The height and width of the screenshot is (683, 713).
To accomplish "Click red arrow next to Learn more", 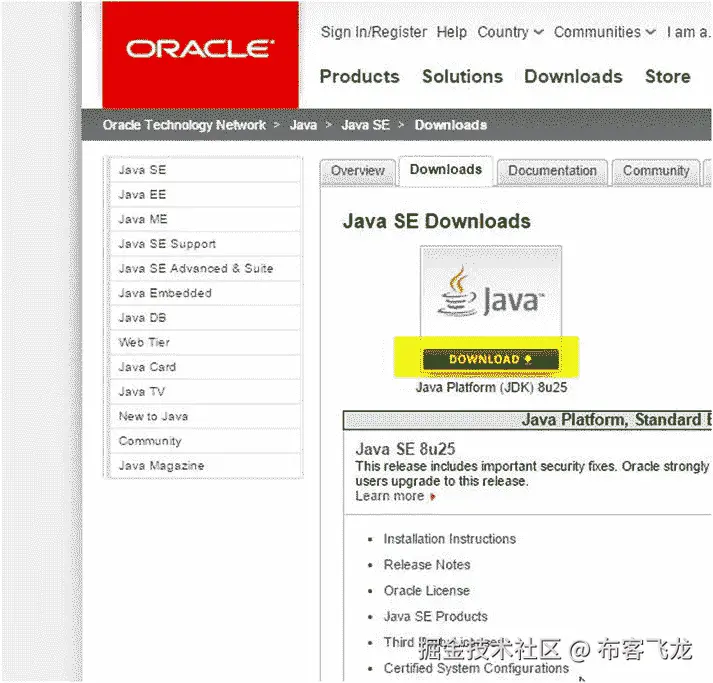I will coord(433,497).
